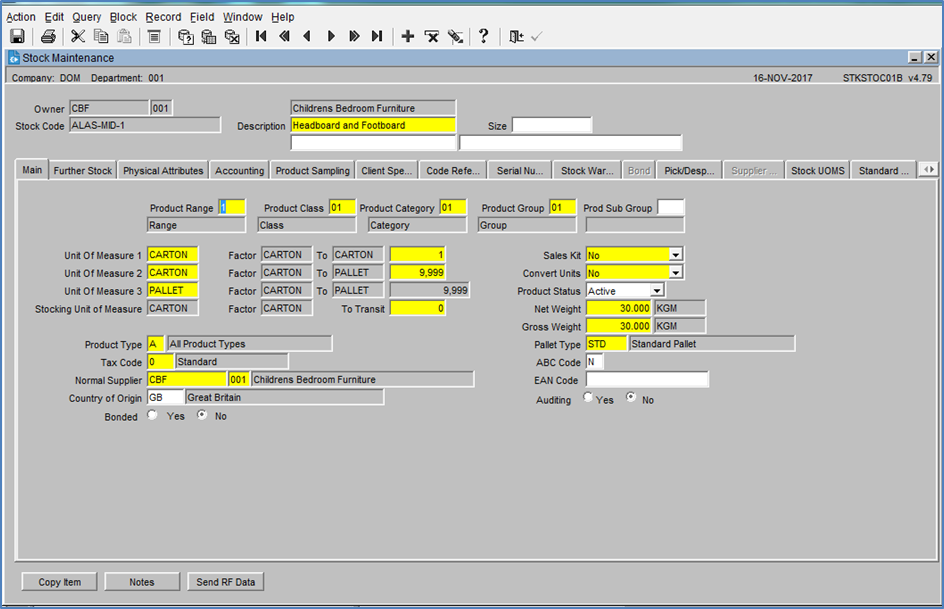The height and width of the screenshot is (609, 944).
Task: Click the To Transit value field
Action: [417, 308]
